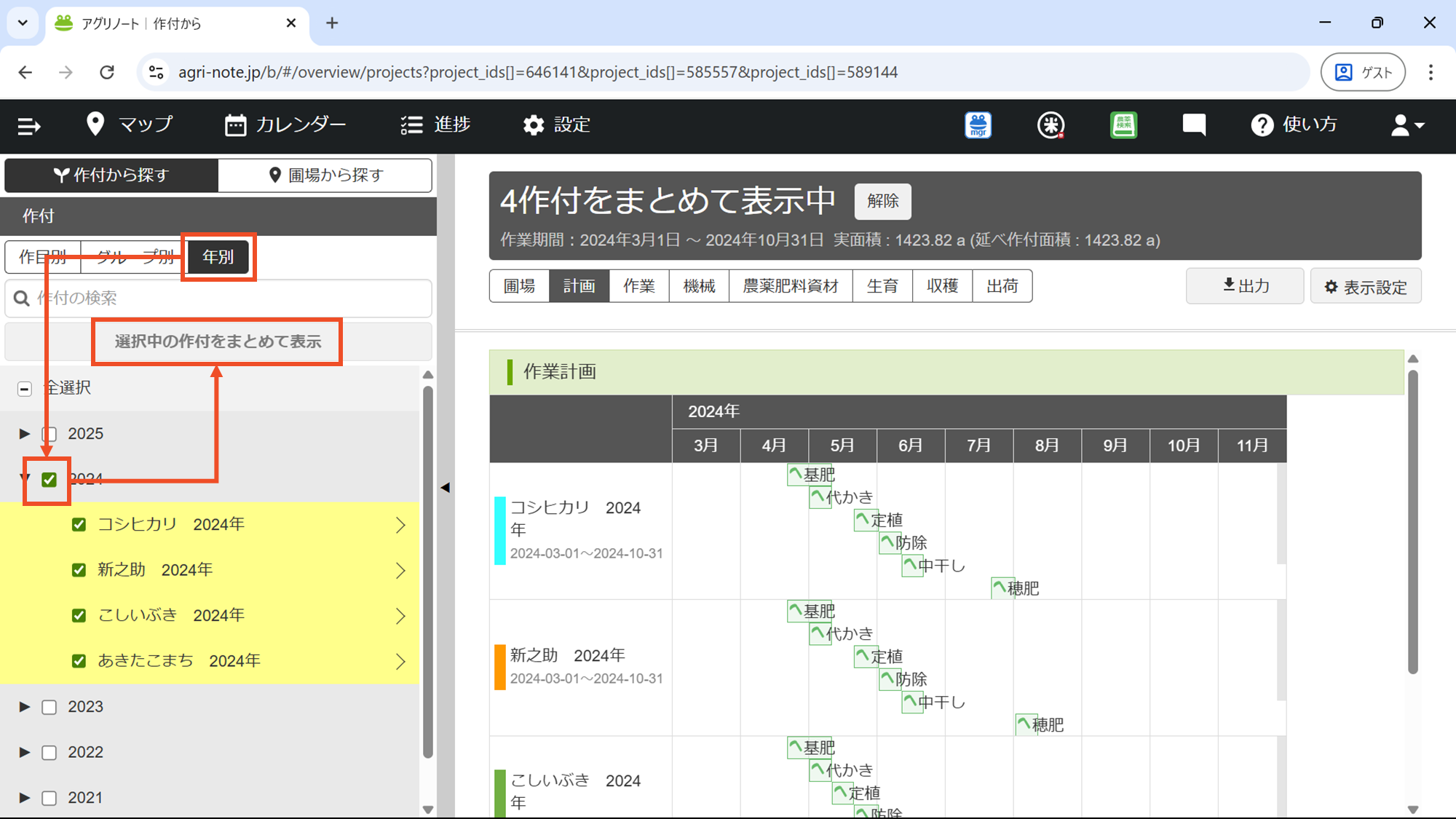Close the アグリノート browser tab

tap(291, 23)
